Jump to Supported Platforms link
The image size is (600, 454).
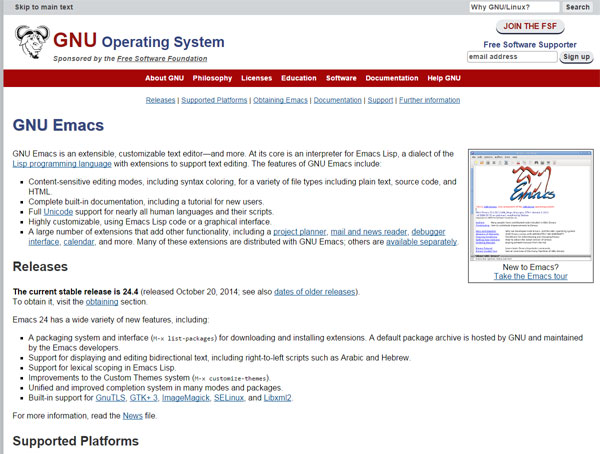pyautogui.click(x=214, y=100)
